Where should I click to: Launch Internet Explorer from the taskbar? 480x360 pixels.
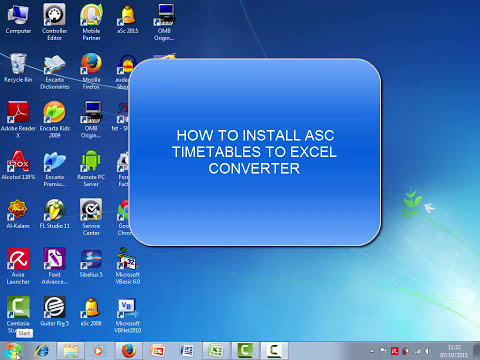pyautogui.click(x=42, y=351)
